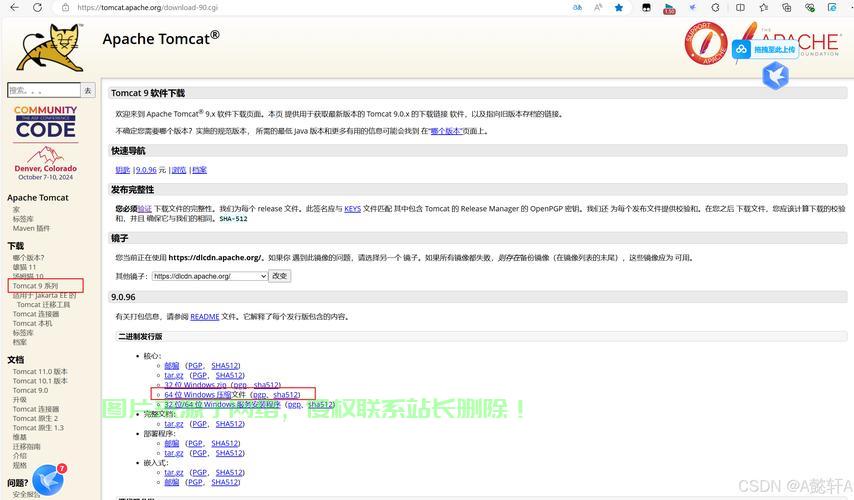
Task: Click the small bird extension icon in toolbar
Action: point(692,8)
